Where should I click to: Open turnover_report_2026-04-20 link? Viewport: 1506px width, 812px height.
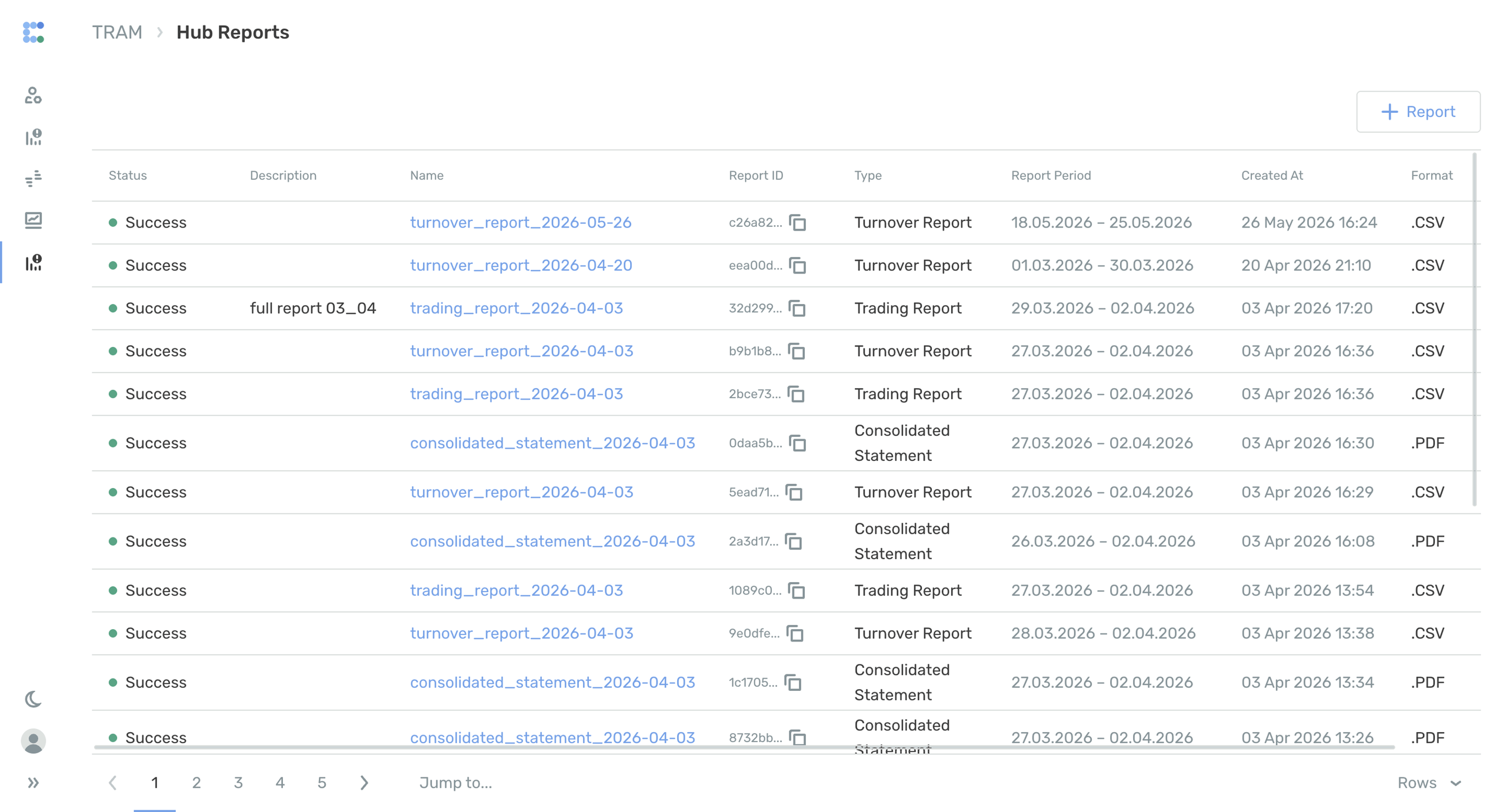point(521,265)
